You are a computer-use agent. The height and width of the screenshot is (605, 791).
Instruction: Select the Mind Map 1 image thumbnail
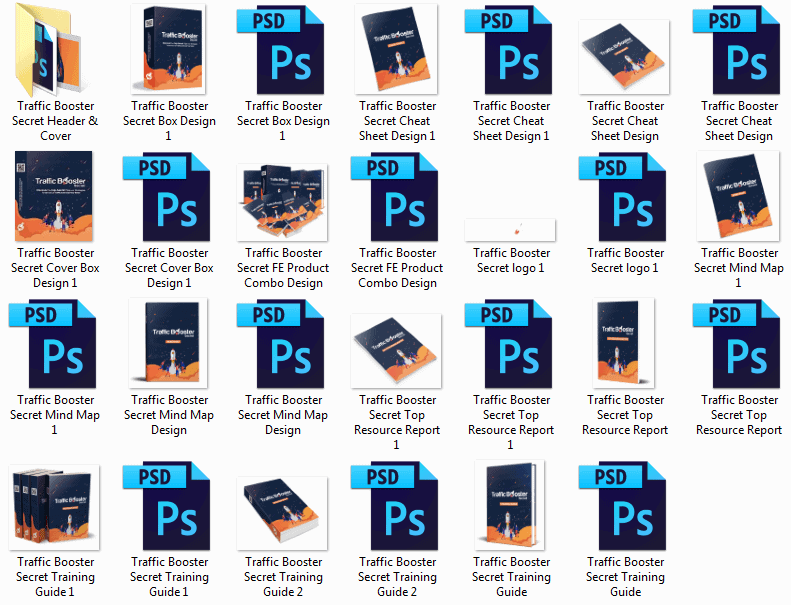738,196
